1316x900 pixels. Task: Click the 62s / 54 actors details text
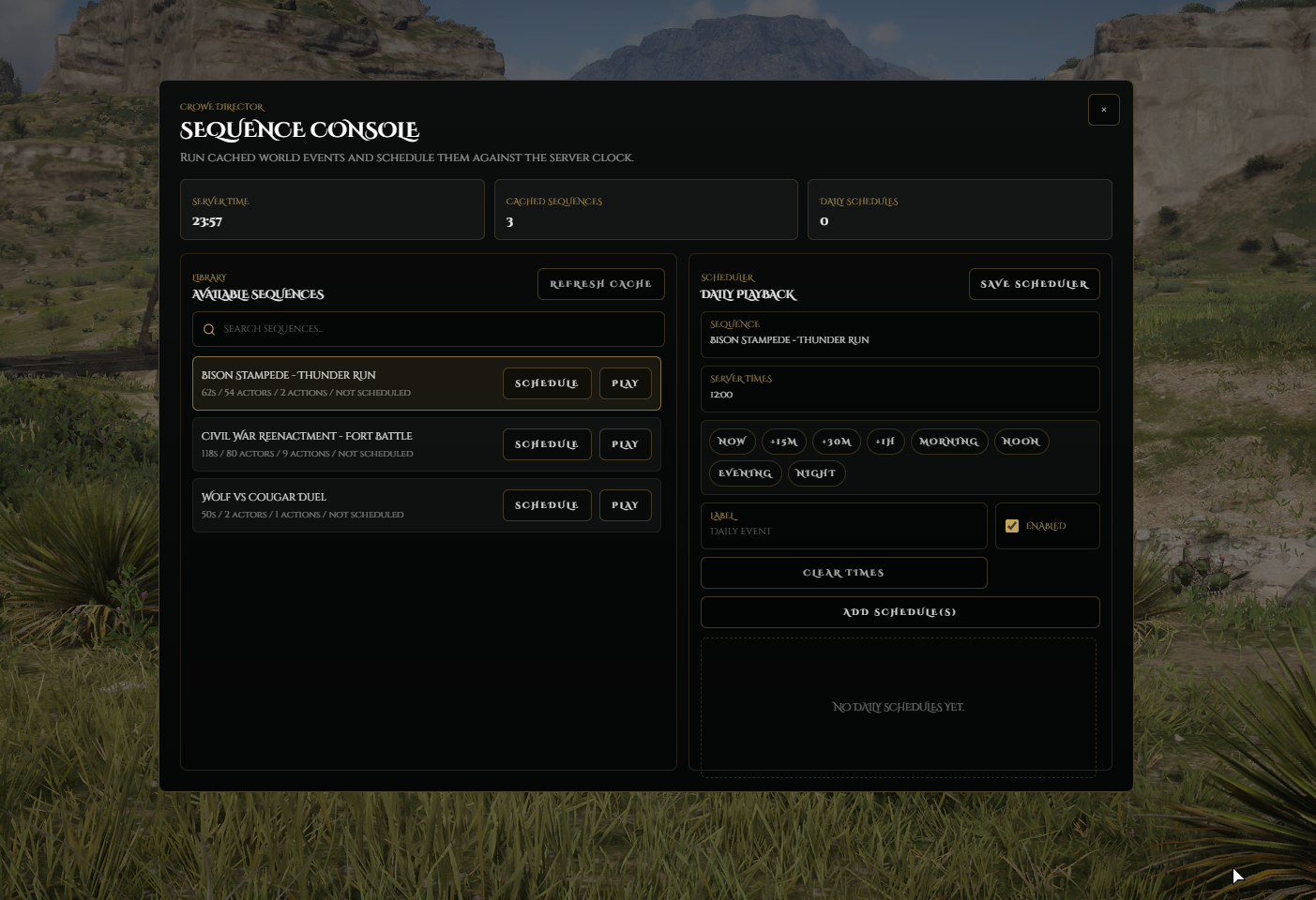pyautogui.click(x=306, y=393)
